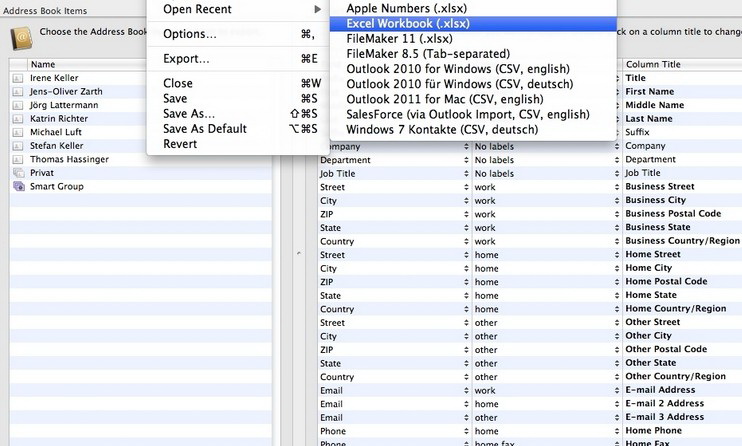Click the Other State column title
The image size is (742, 446).
click(x=650, y=363)
